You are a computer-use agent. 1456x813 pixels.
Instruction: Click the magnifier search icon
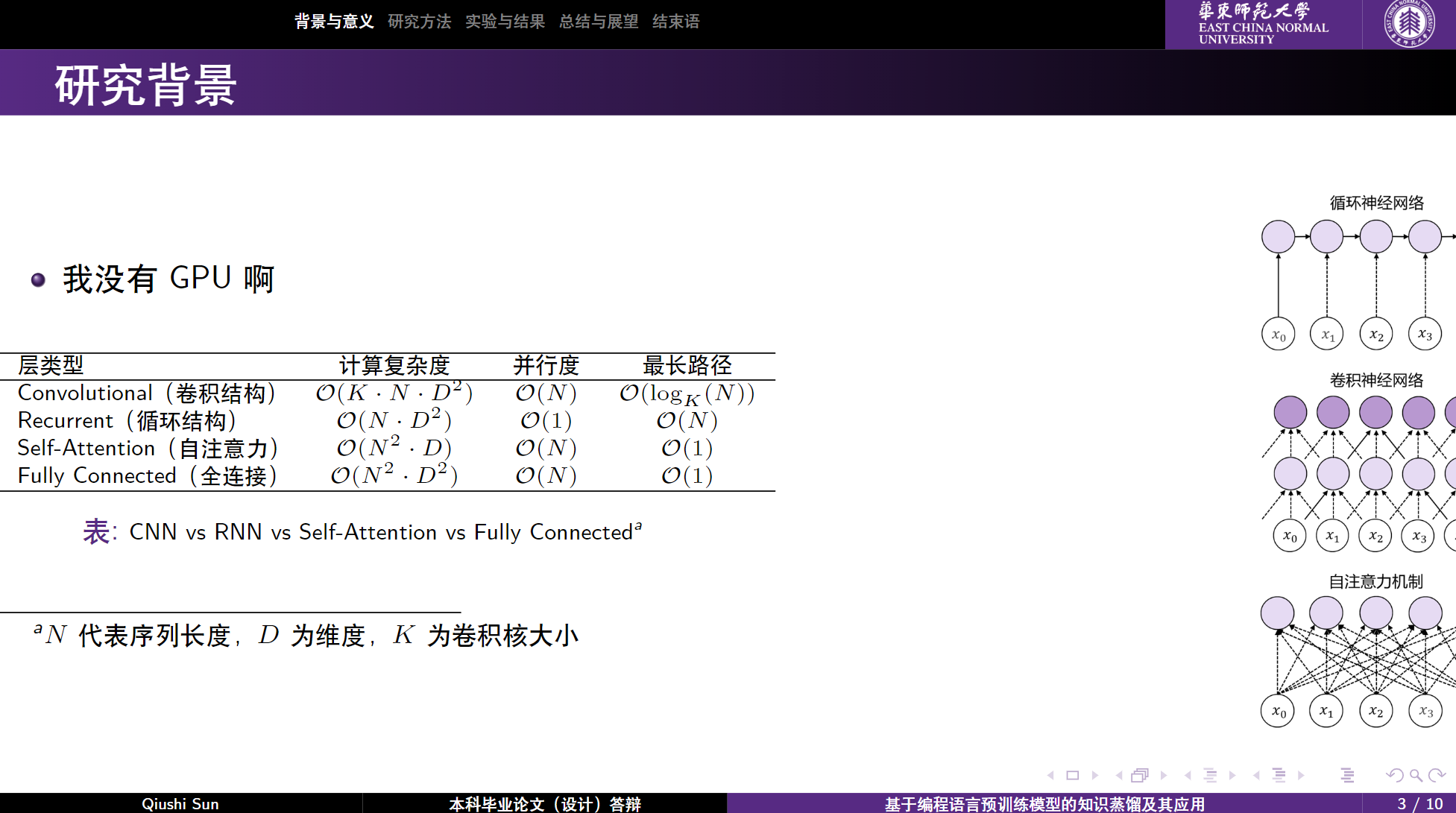click(1415, 775)
